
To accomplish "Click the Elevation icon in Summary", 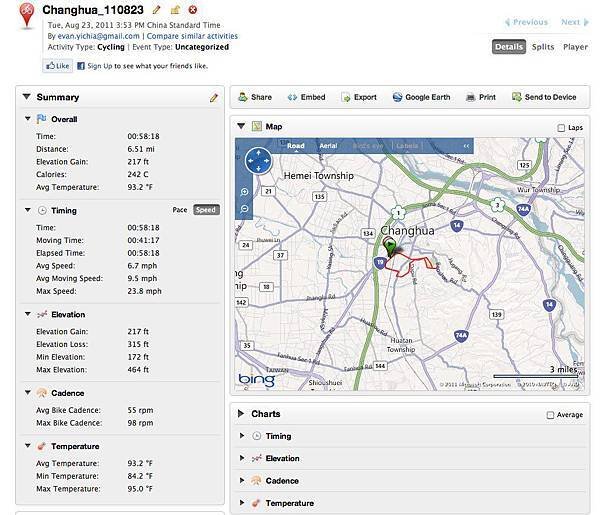I will 42,315.
